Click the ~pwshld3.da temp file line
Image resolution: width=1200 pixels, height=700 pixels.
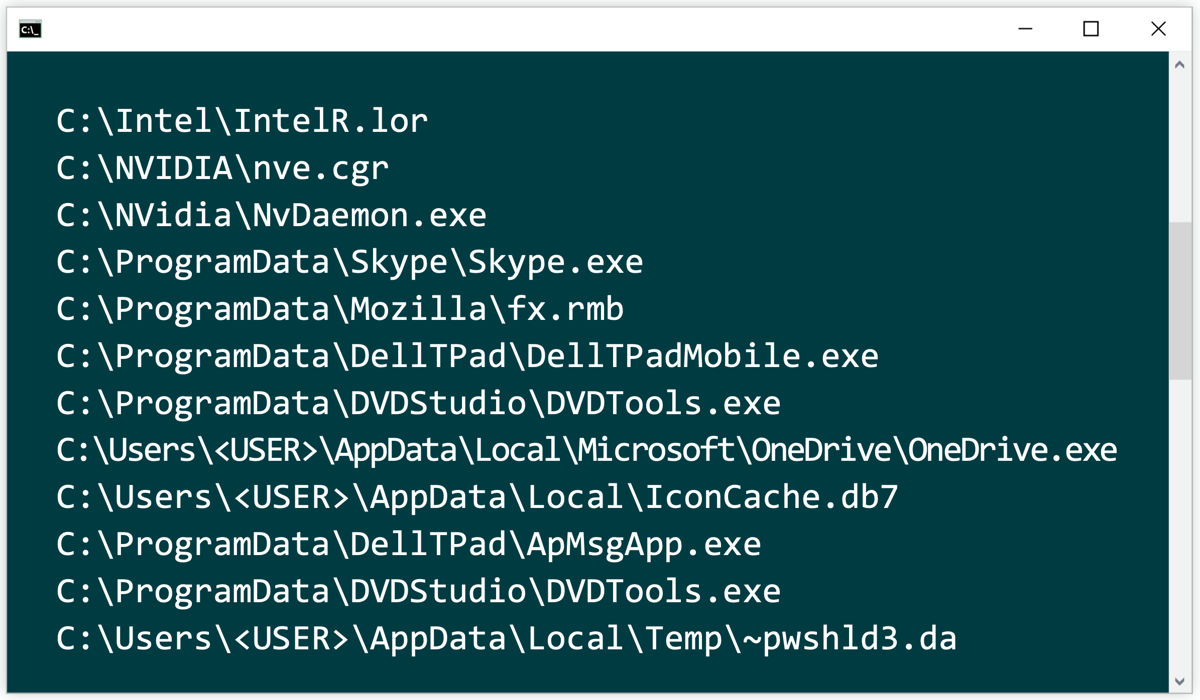(506, 638)
